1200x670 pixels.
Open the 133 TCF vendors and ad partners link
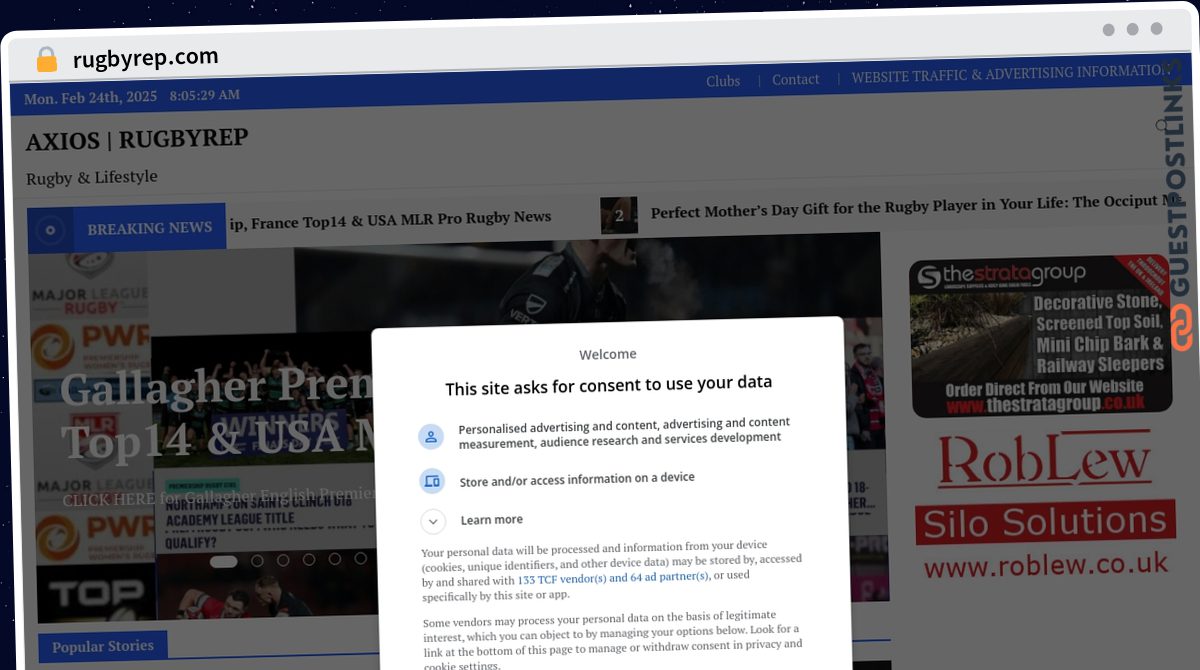click(613, 578)
